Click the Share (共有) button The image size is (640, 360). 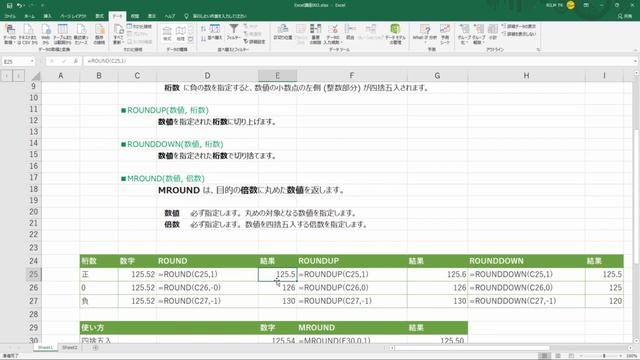625,16
